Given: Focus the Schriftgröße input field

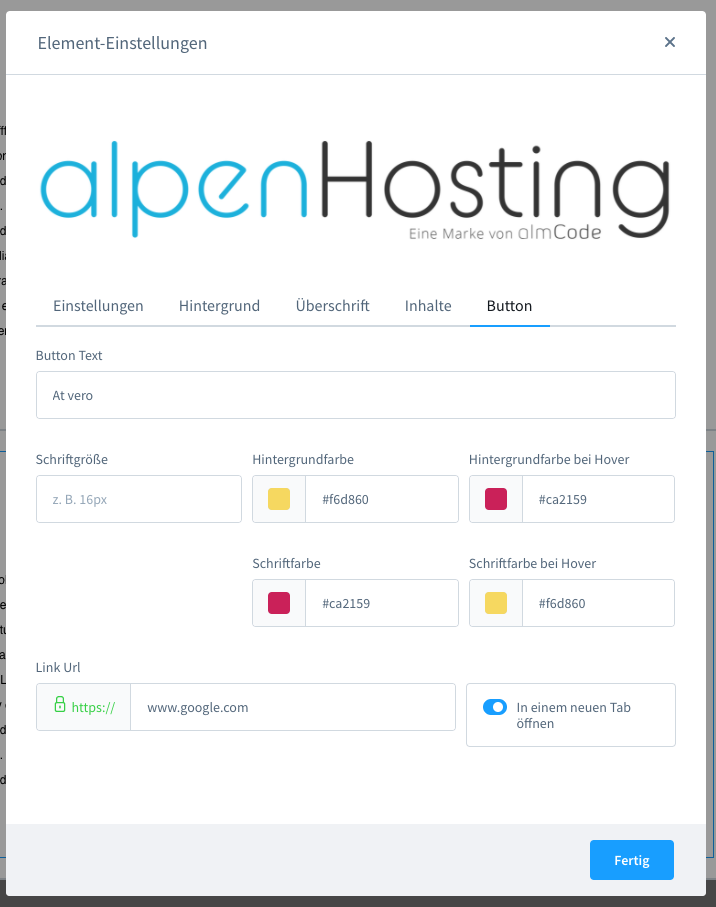Looking at the screenshot, I should click(x=139, y=499).
